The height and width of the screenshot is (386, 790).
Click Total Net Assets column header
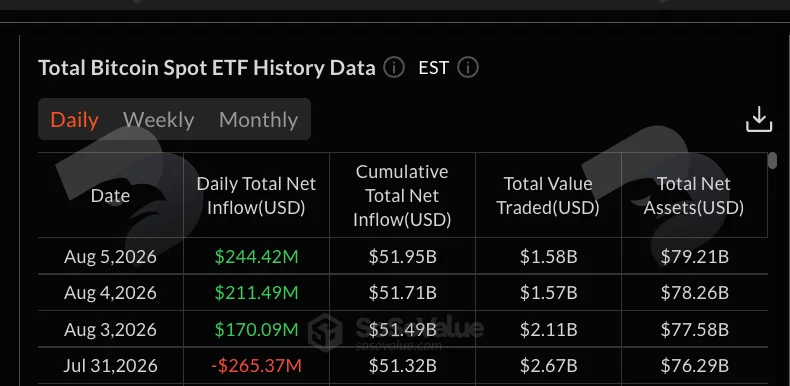tap(694, 196)
